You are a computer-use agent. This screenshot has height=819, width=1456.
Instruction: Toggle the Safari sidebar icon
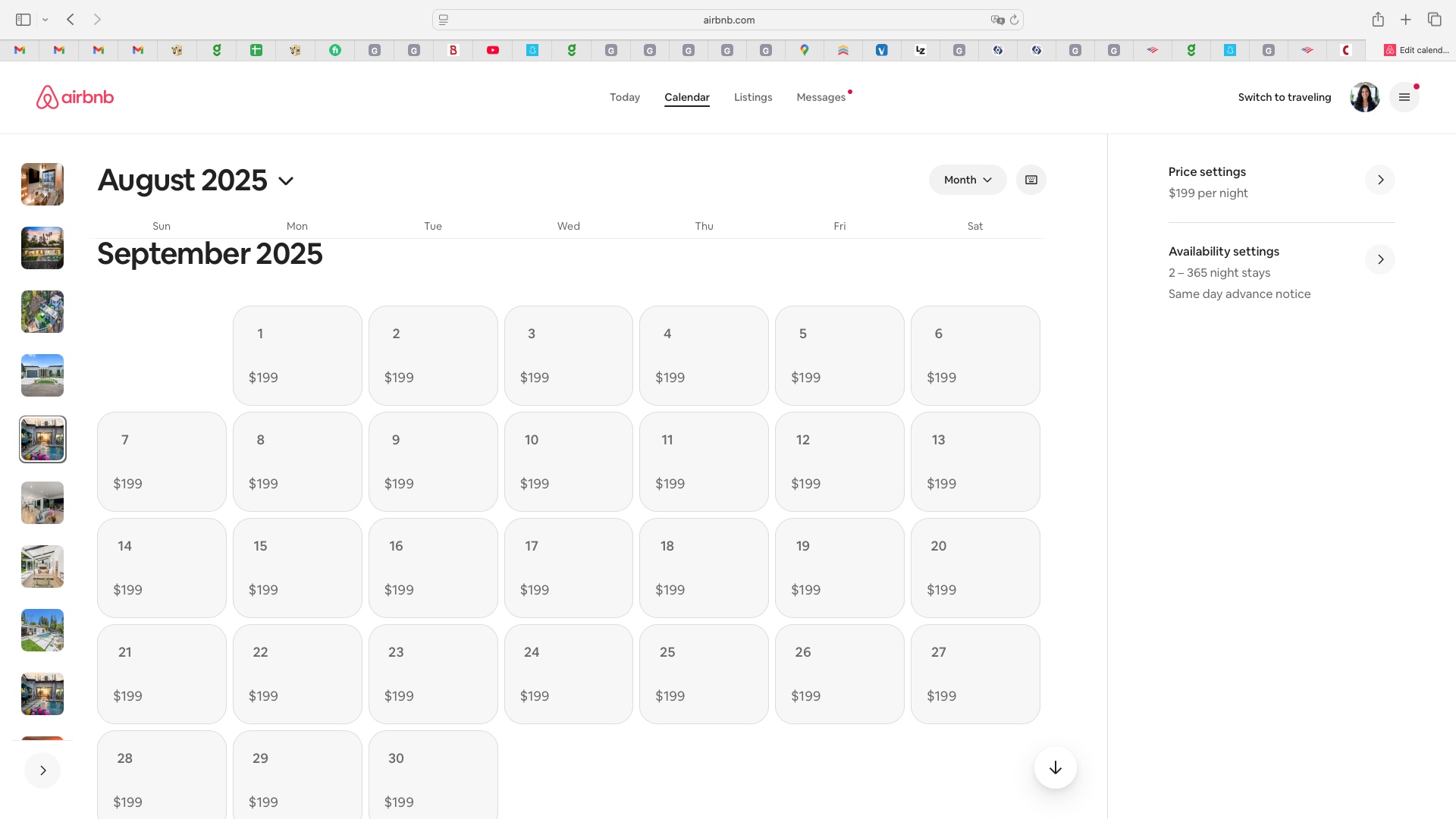click(x=23, y=20)
